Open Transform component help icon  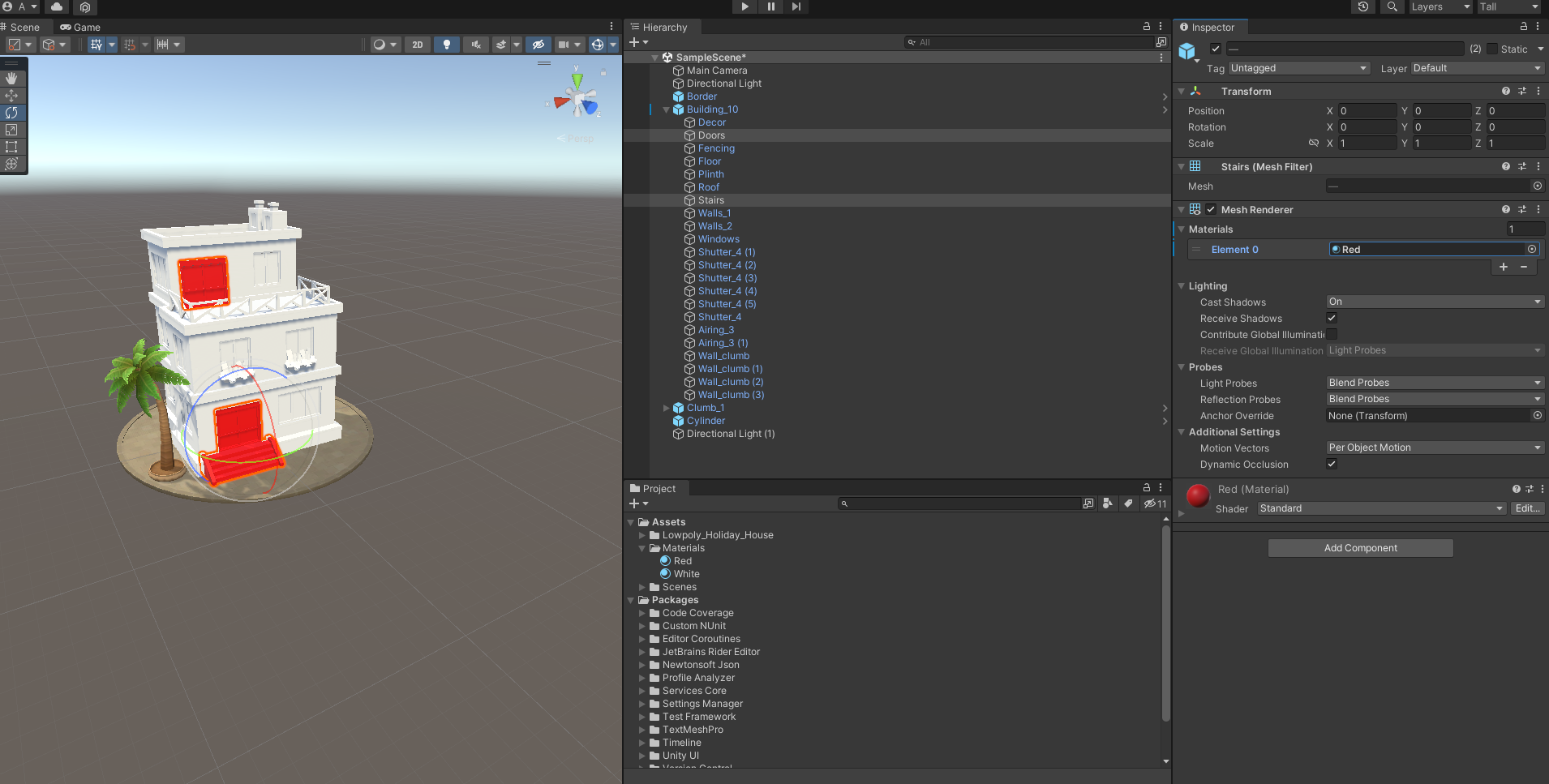tap(1506, 92)
